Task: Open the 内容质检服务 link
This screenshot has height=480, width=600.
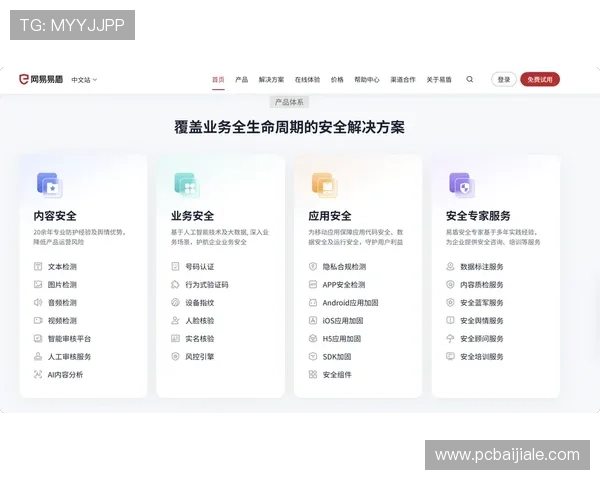Action: pos(482,285)
